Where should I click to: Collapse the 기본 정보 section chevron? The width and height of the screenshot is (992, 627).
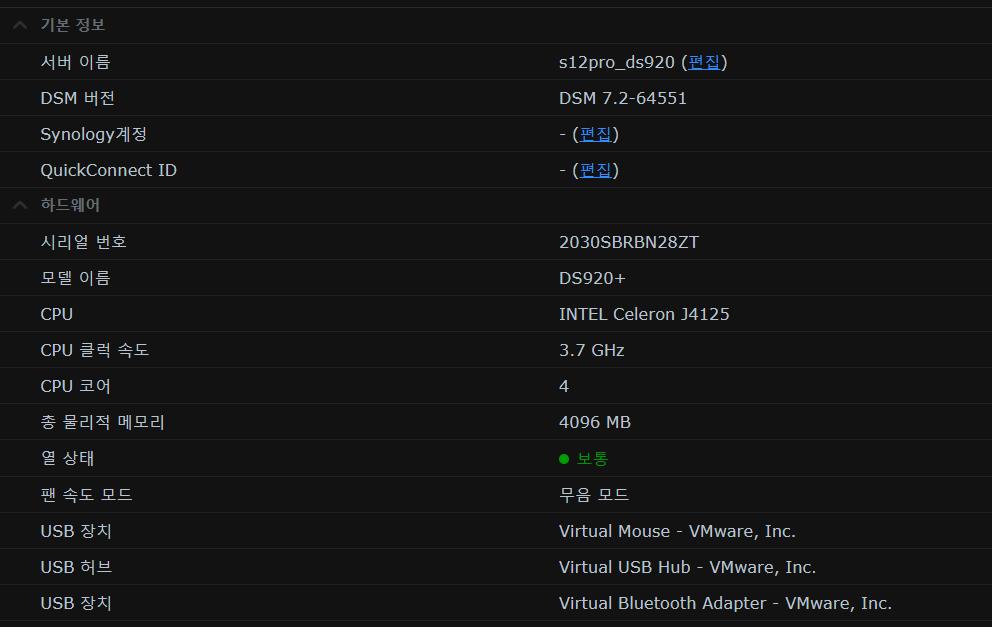19,25
